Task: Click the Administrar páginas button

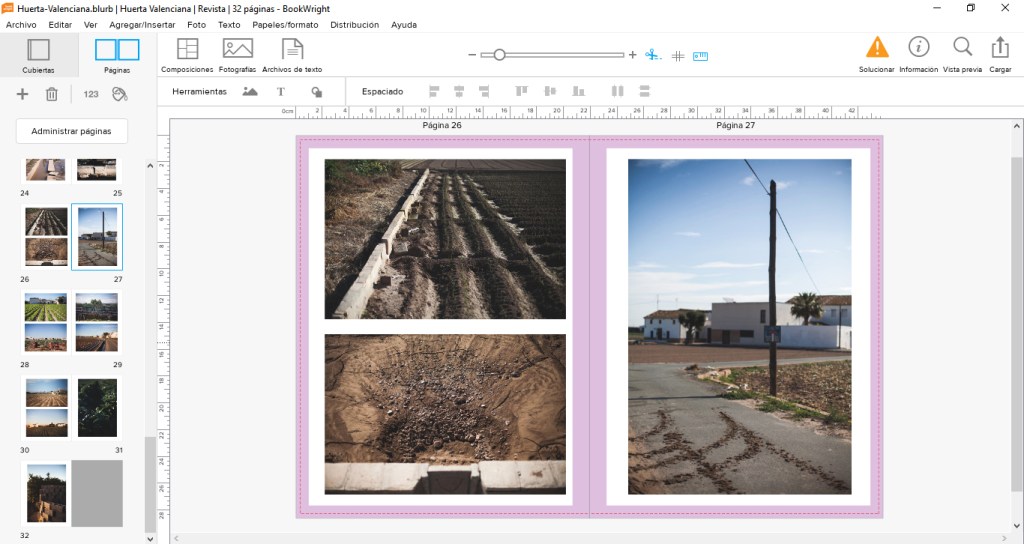Action: [71, 131]
